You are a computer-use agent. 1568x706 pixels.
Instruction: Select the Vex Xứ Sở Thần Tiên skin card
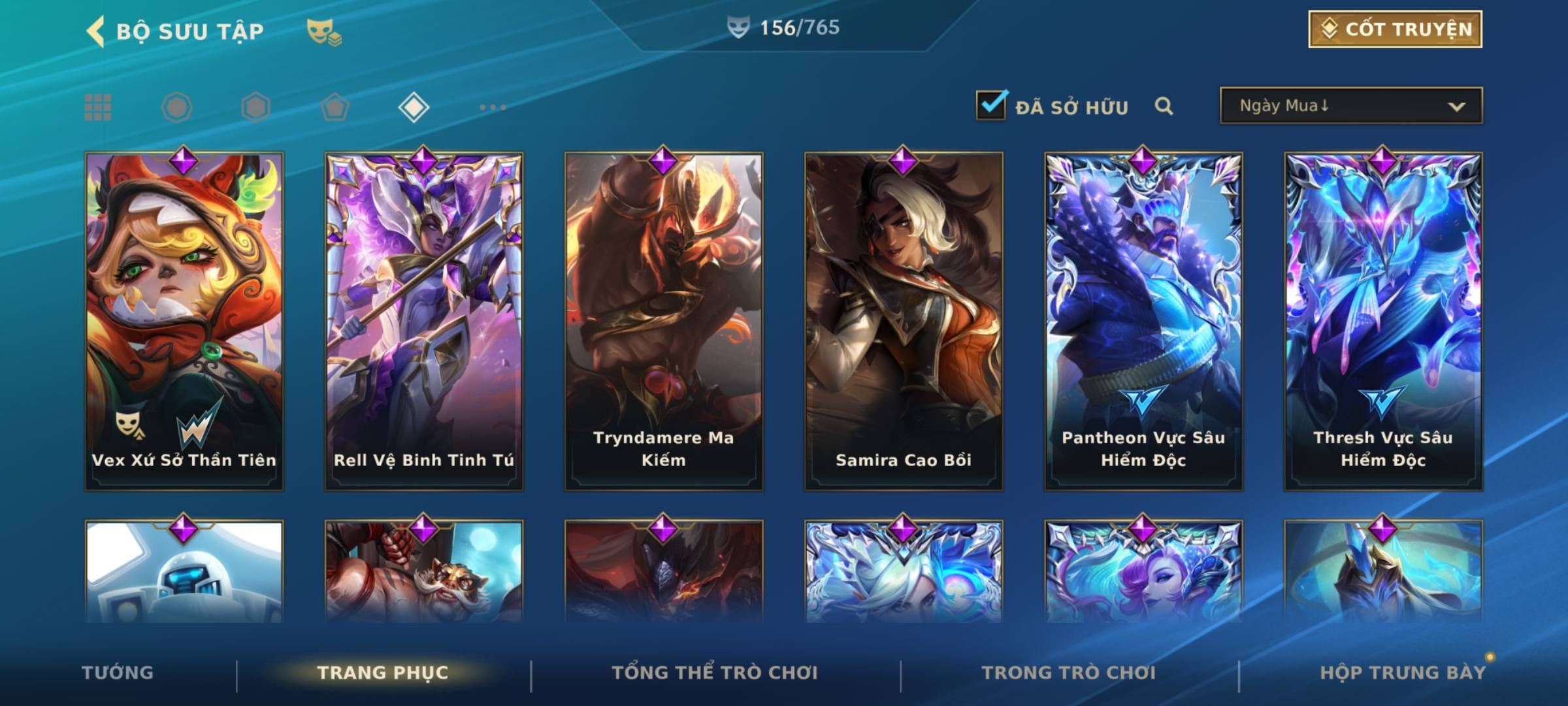point(184,322)
